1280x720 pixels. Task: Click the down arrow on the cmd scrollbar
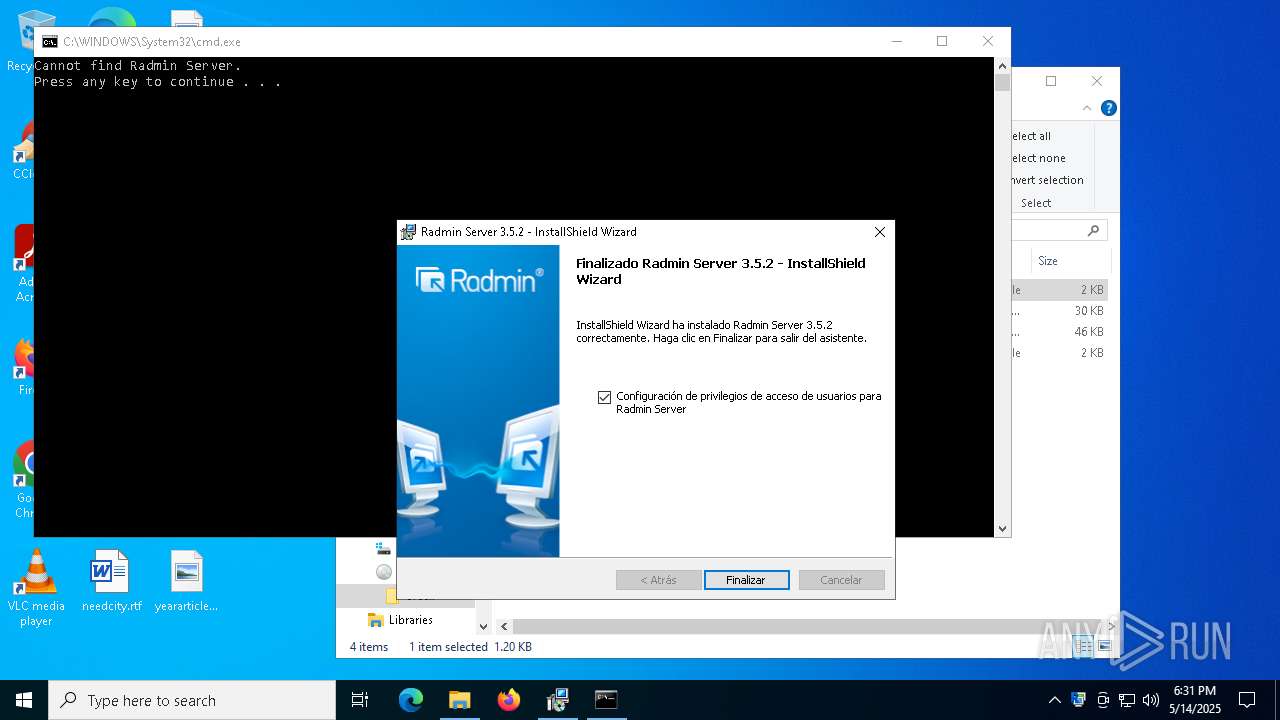[x=1002, y=529]
